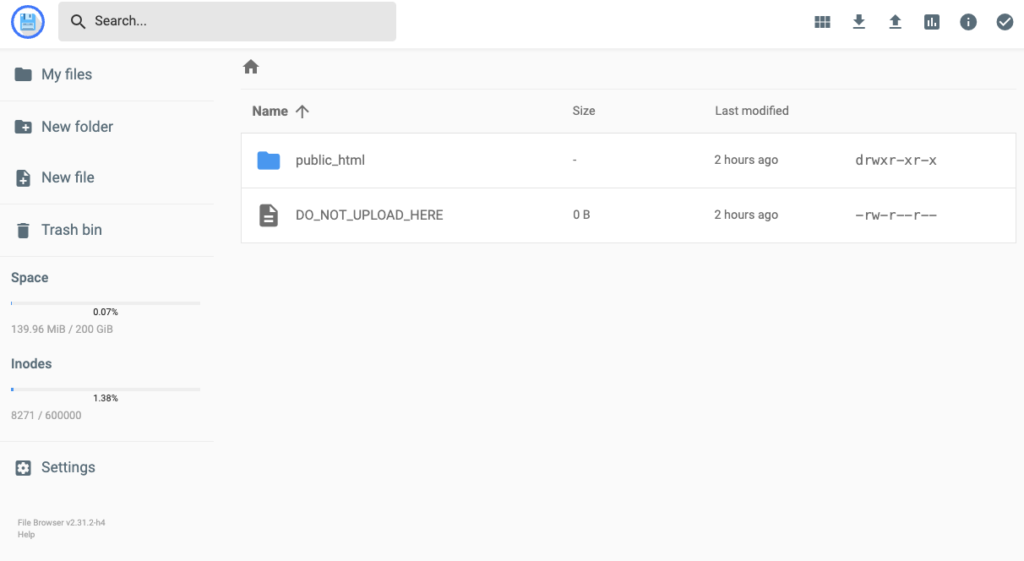Viewport: 1024px width, 561px height.
Task: Click the My files folder icon
Action: click(x=23, y=74)
